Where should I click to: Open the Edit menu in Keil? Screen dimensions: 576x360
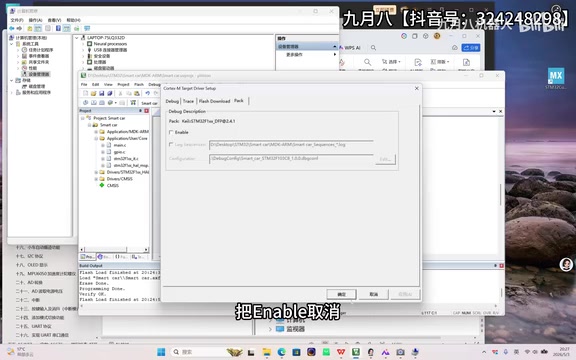[x=96, y=84]
